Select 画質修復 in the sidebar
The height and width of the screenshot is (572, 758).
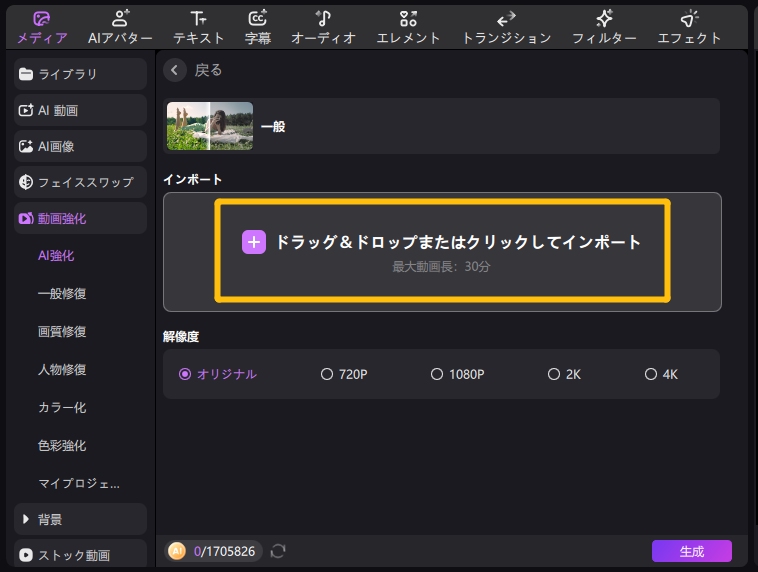(x=62, y=332)
